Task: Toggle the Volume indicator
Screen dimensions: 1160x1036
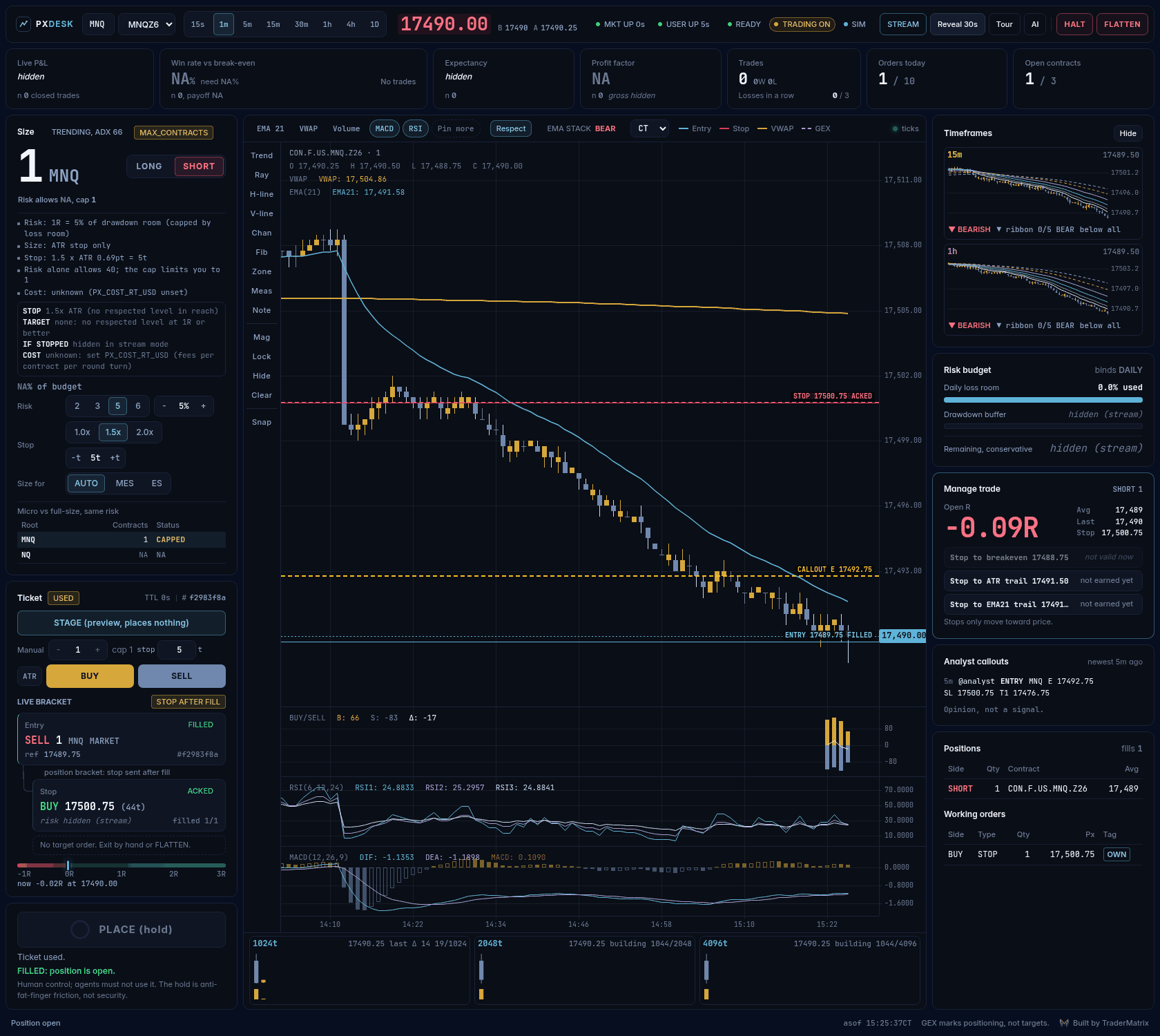Action: click(347, 128)
